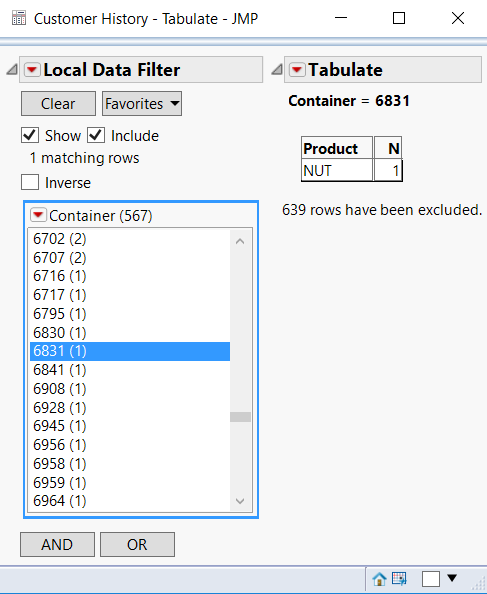The width and height of the screenshot is (487, 594).
Task: Click the 639 rows have been excluded text
Action: (382, 209)
